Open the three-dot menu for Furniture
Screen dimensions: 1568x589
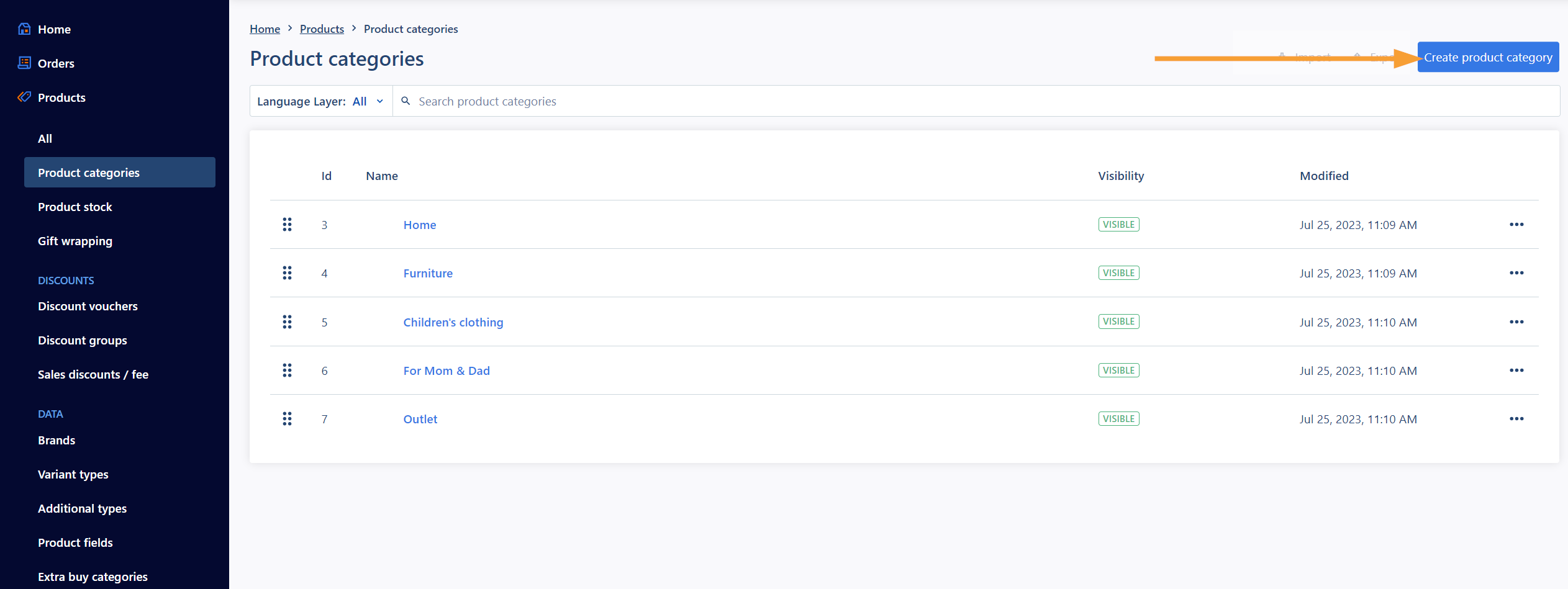[1516, 272]
